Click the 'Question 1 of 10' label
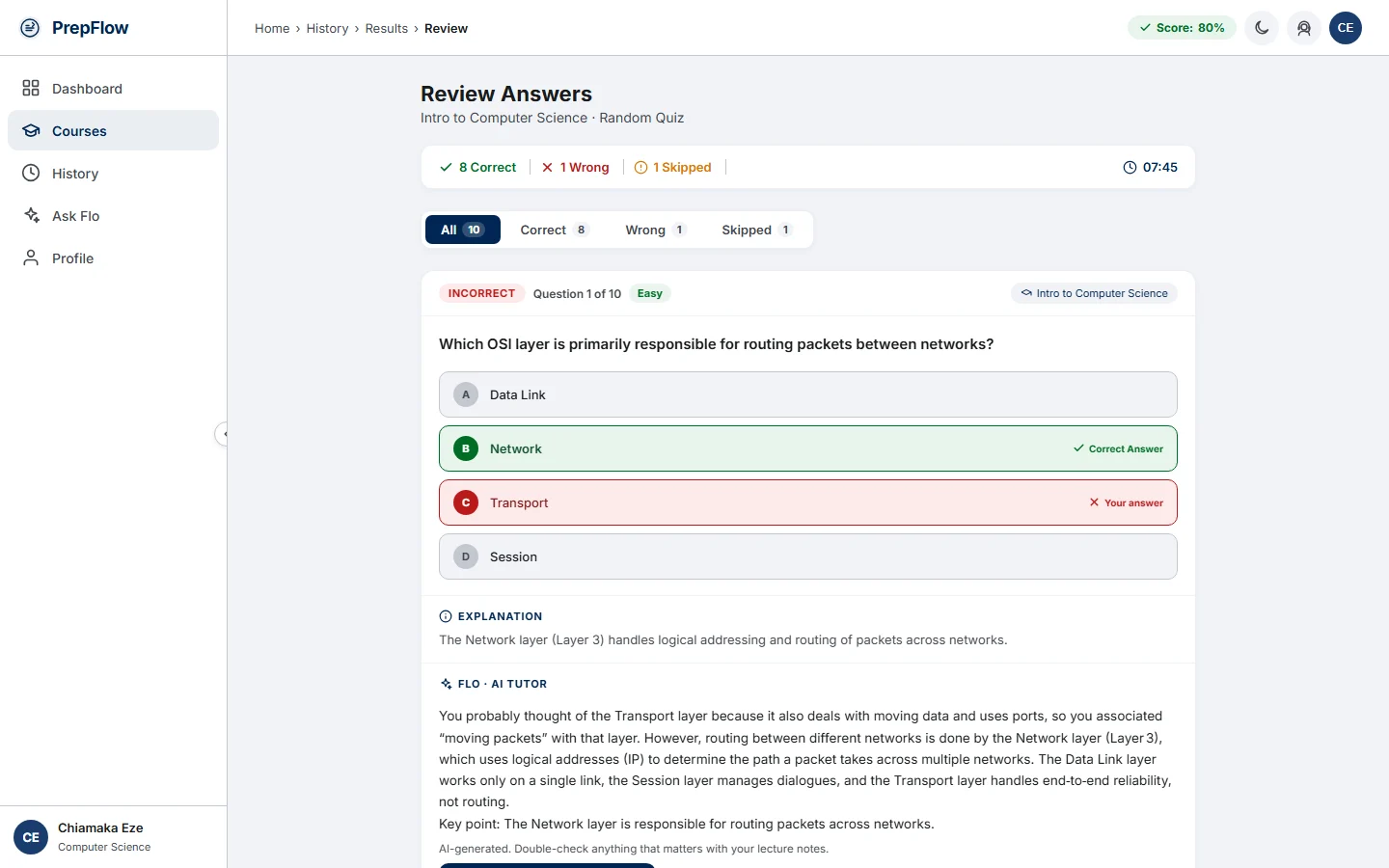 click(577, 294)
